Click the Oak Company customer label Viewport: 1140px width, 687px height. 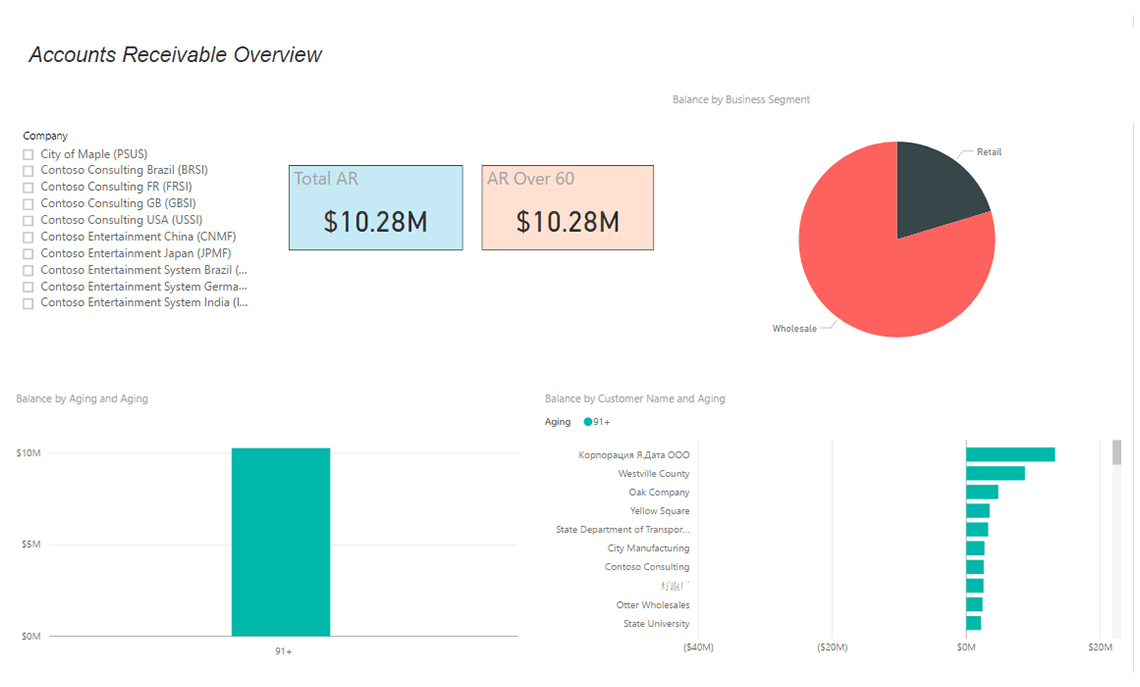[x=659, y=492]
